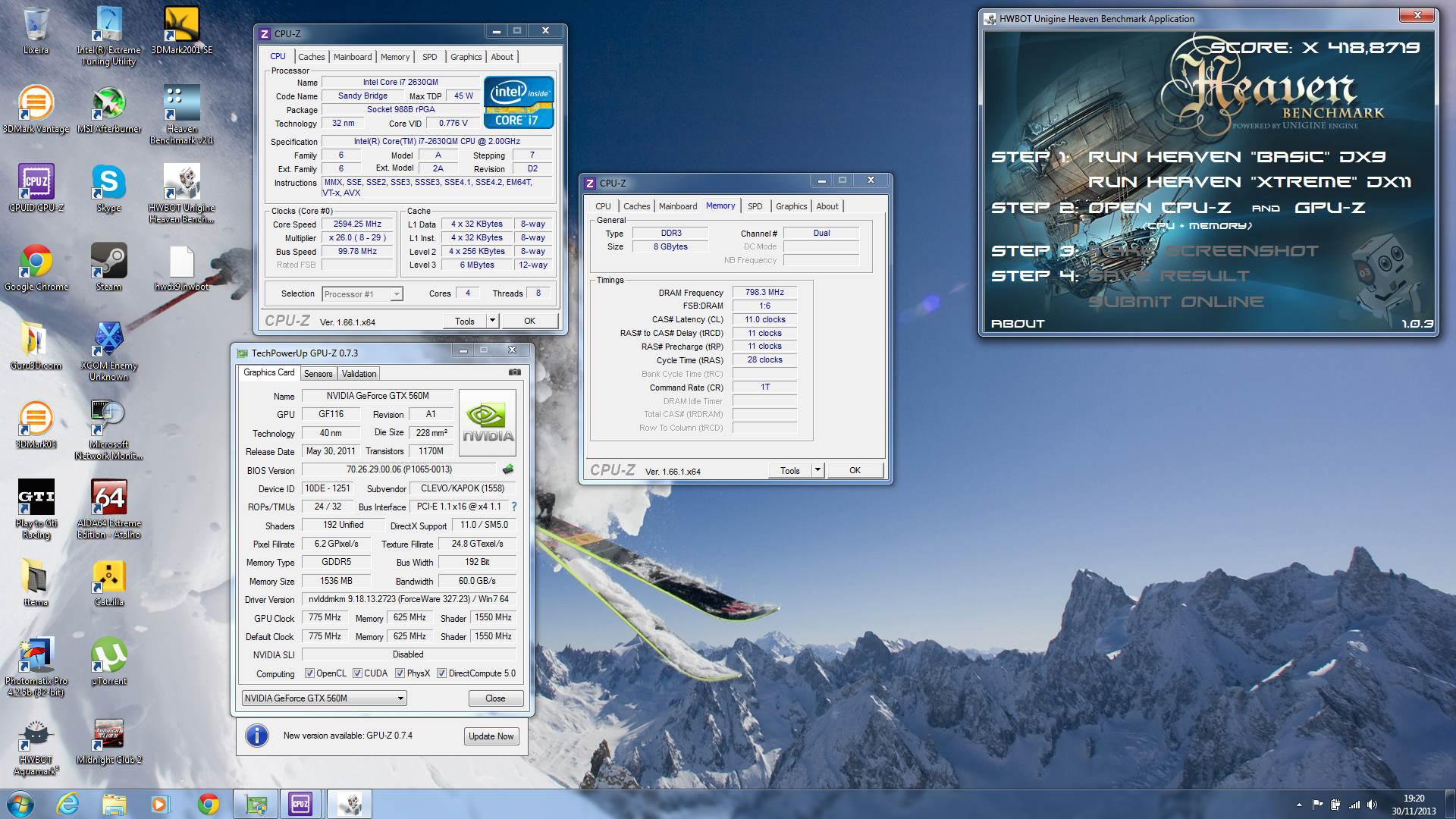
Task: Switch to Validation tab in GPU-Z
Action: click(359, 374)
